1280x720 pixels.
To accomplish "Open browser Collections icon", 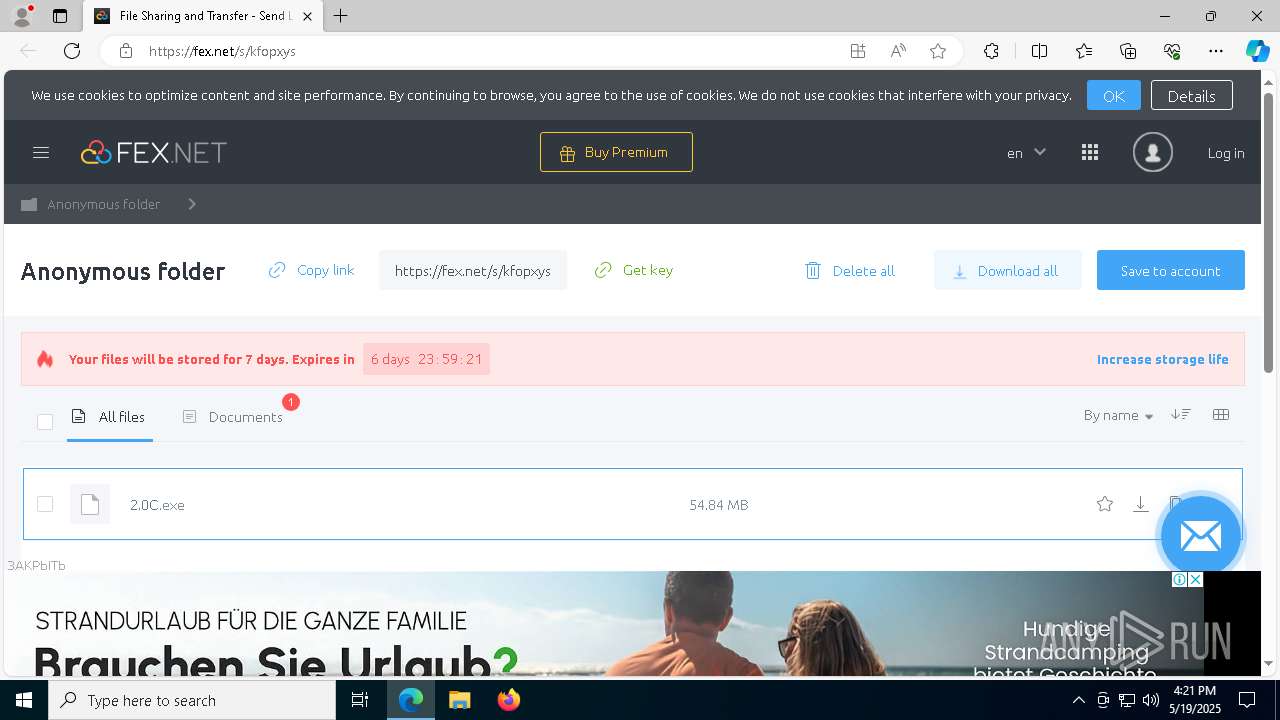I will pos(1128,51).
